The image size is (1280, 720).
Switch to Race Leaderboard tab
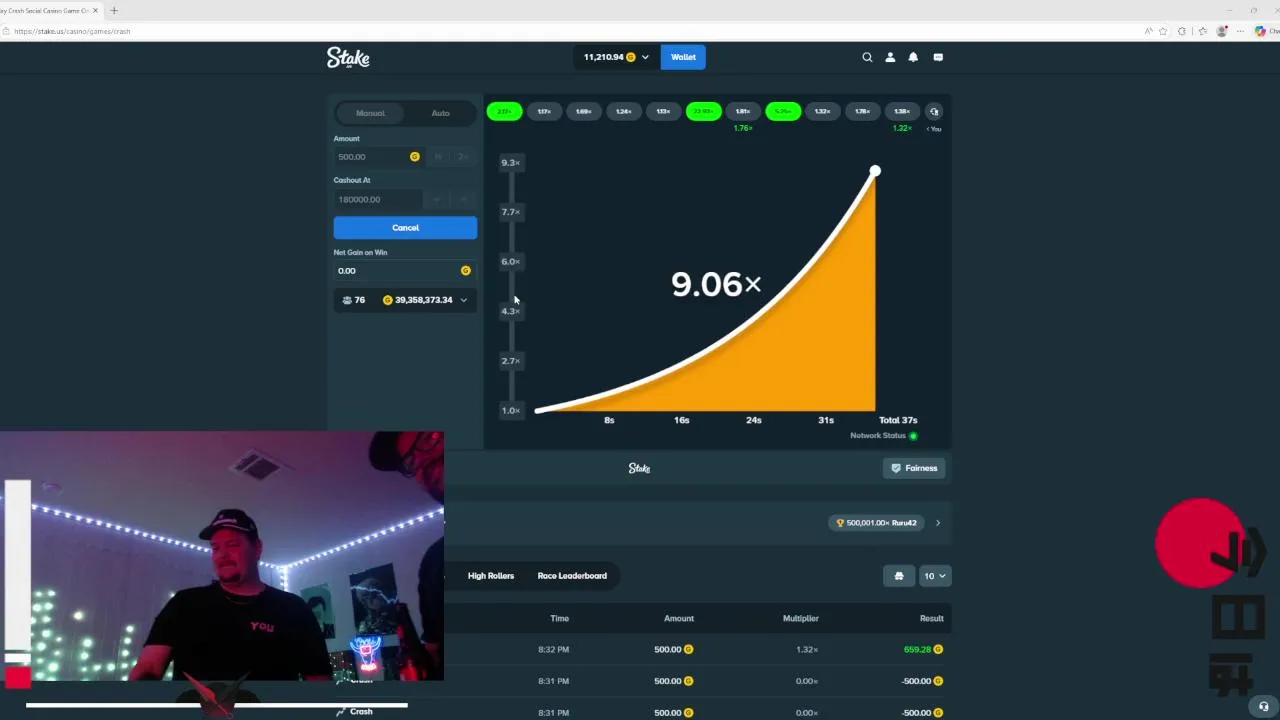[572, 576]
